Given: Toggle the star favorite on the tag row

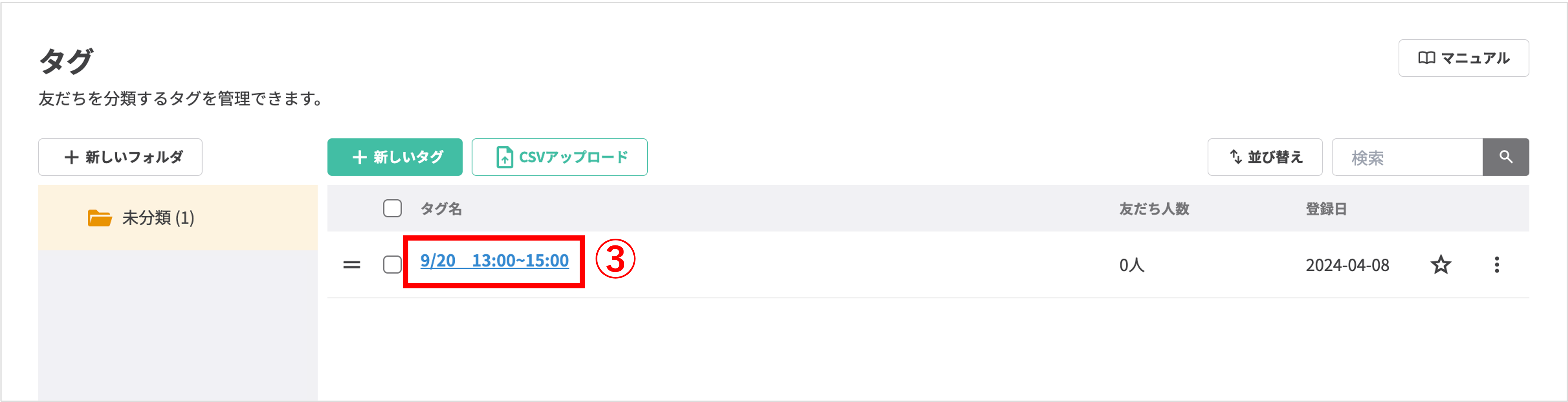Looking at the screenshot, I should click(1441, 264).
